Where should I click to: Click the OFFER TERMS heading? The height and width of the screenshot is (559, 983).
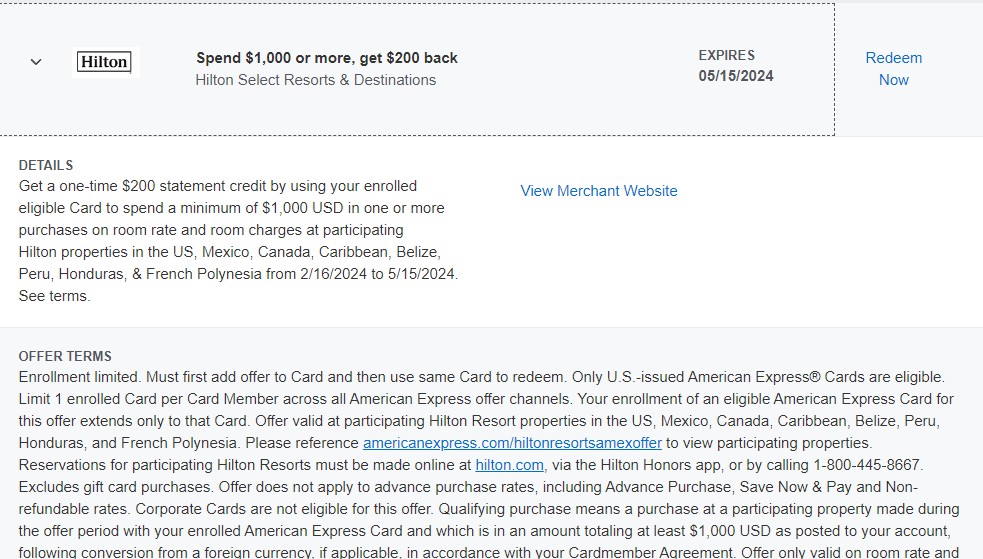65,356
